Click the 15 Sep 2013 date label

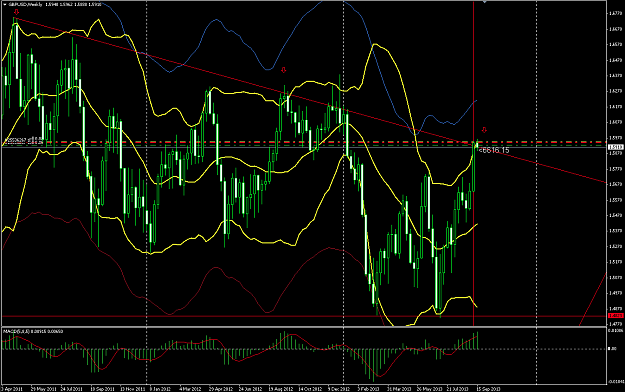click(489, 388)
